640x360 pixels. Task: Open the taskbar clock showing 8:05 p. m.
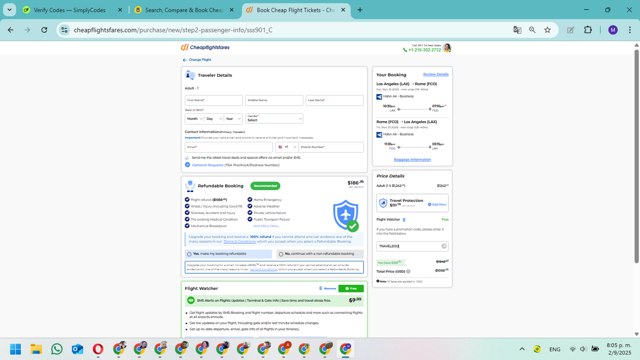619,349
